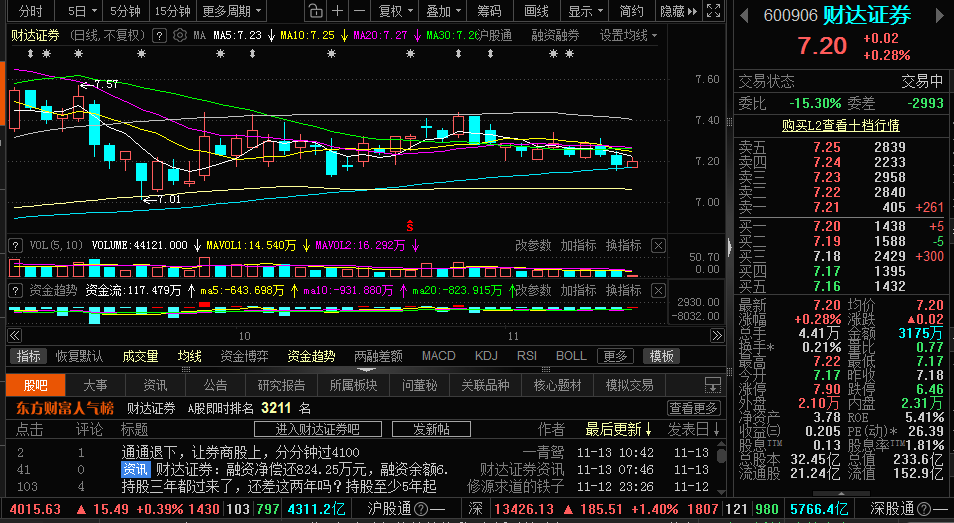Switch to the 15分钟 period

[172, 11]
